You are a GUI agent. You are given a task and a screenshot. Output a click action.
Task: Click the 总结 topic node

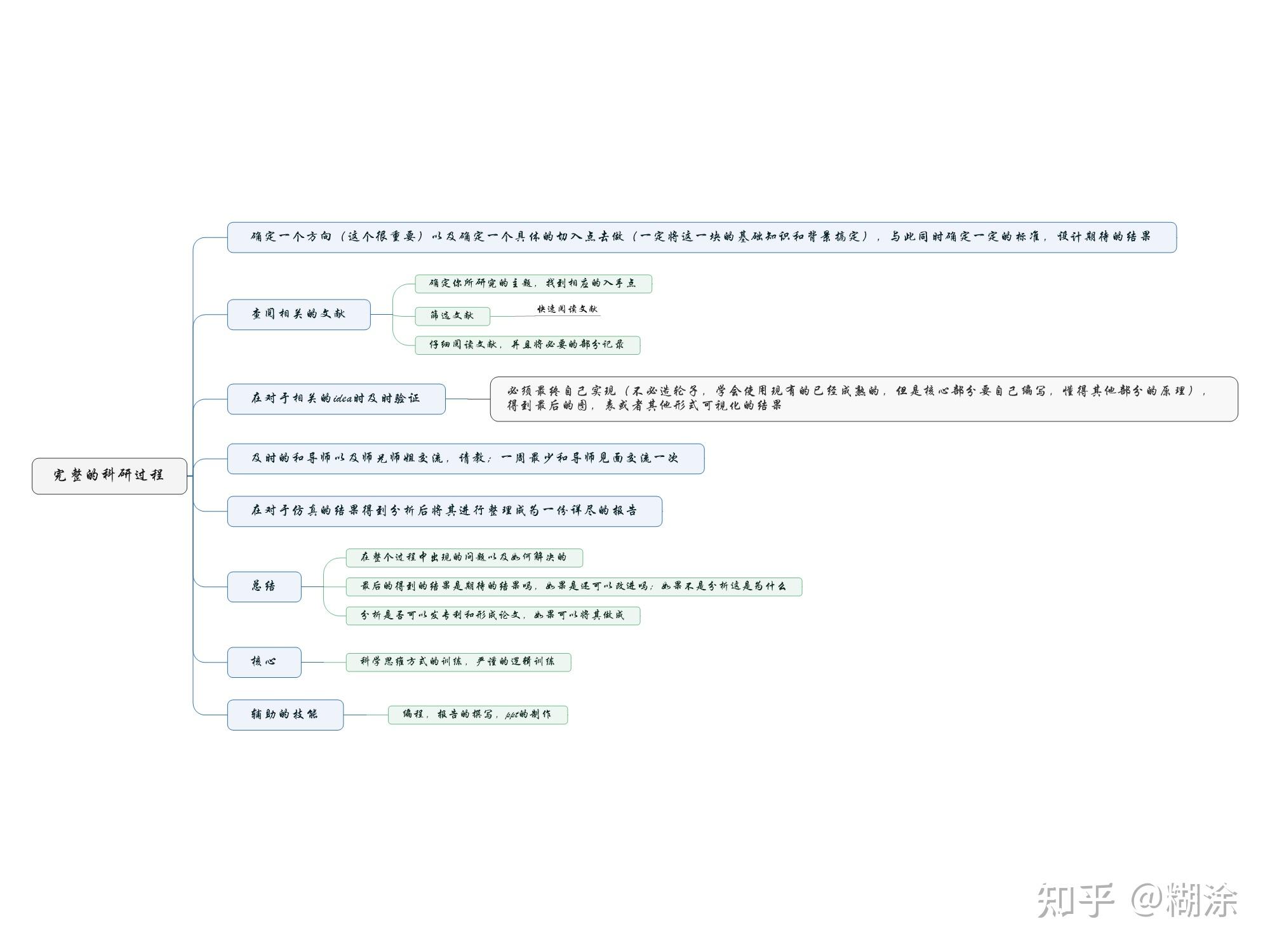coord(264,586)
